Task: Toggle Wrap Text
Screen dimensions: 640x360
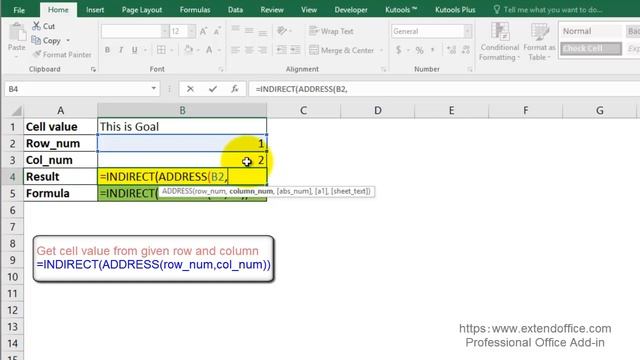Action: click(331, 31)
